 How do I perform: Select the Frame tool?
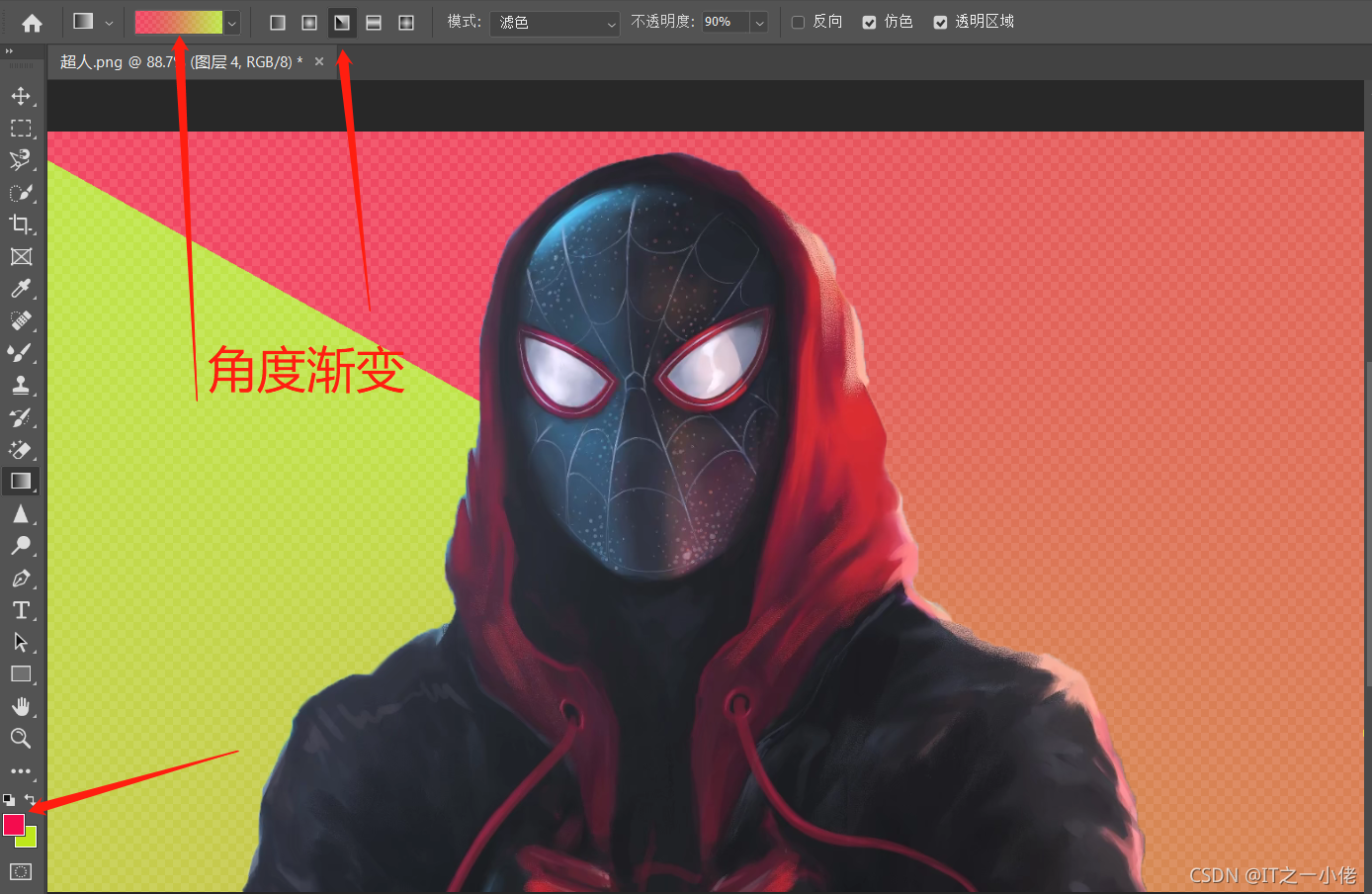[21, 257]
